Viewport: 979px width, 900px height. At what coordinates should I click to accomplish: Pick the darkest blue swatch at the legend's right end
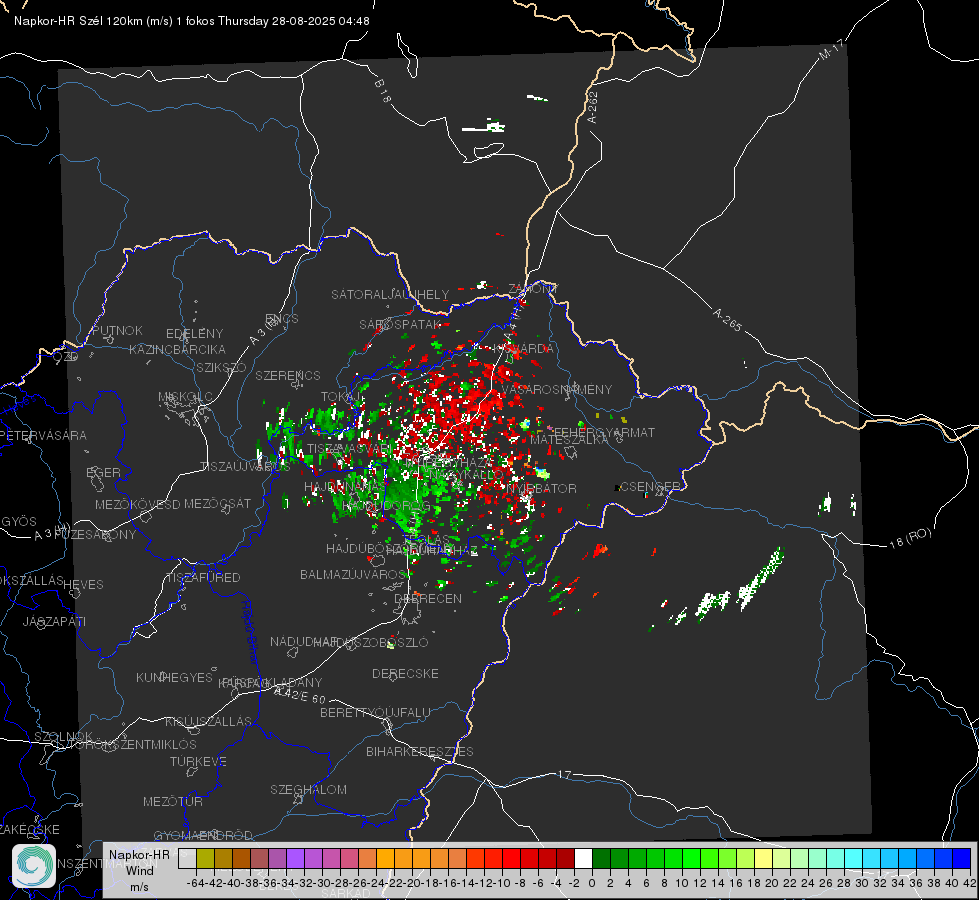coord(962,858)
